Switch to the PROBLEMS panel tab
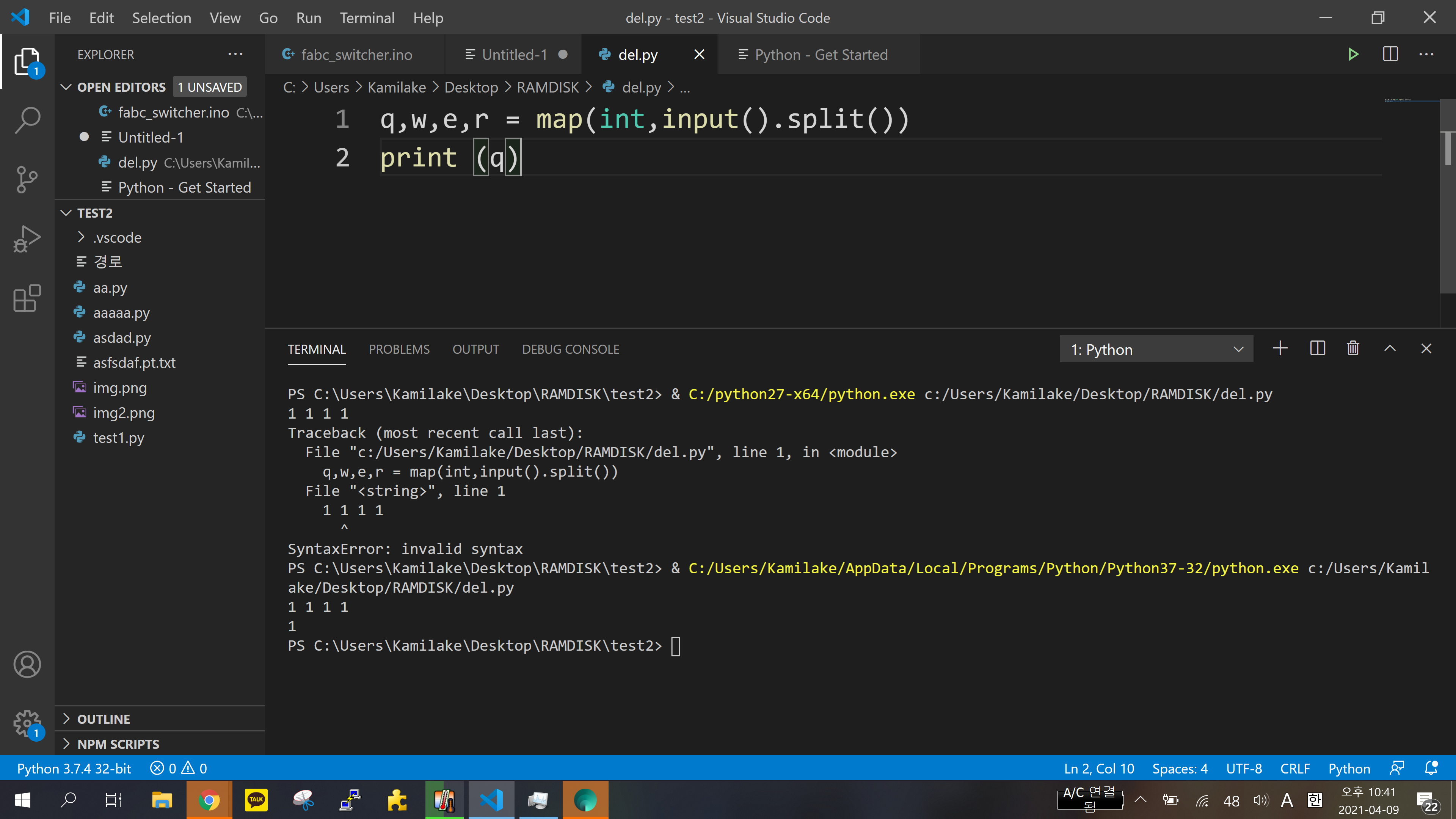This screenshot has width=1456, height=819. coord(399,349)
